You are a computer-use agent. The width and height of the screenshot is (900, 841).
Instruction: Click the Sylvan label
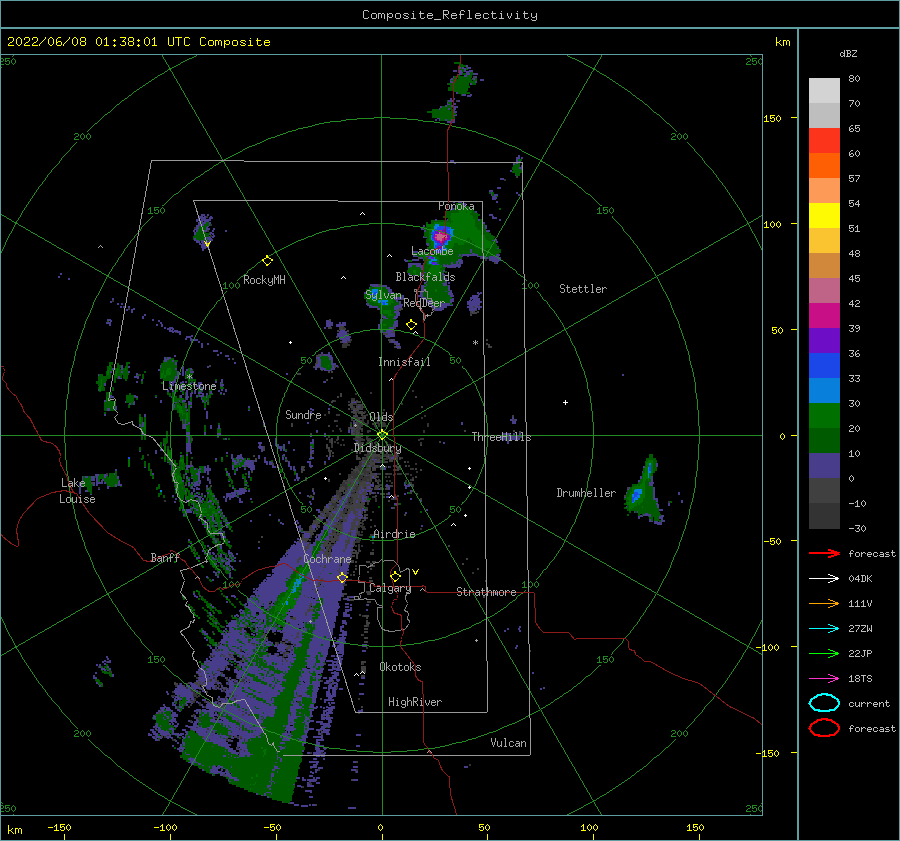click(x=383, y=295)
